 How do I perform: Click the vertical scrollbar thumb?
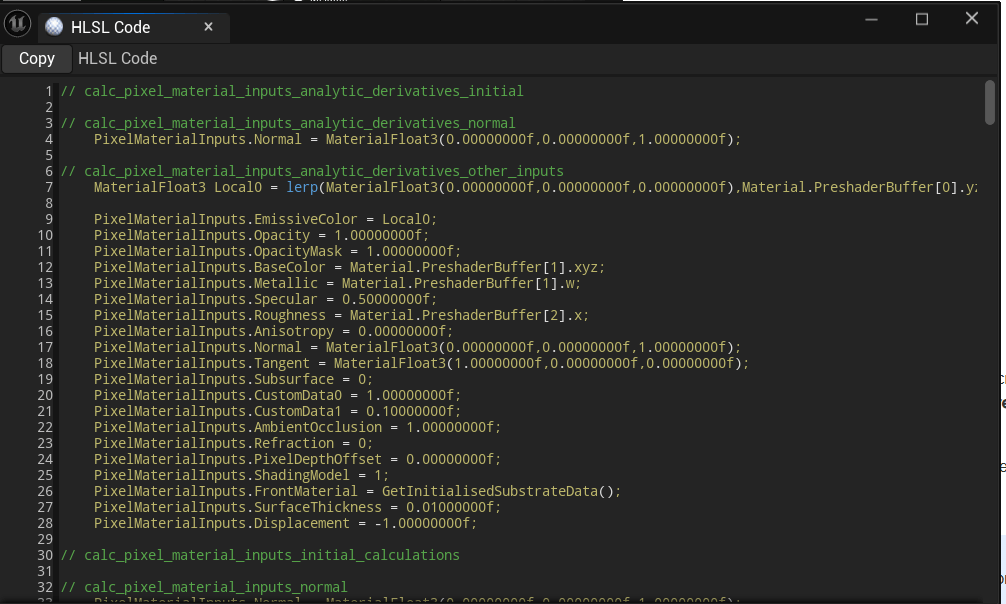coord(989,103)
